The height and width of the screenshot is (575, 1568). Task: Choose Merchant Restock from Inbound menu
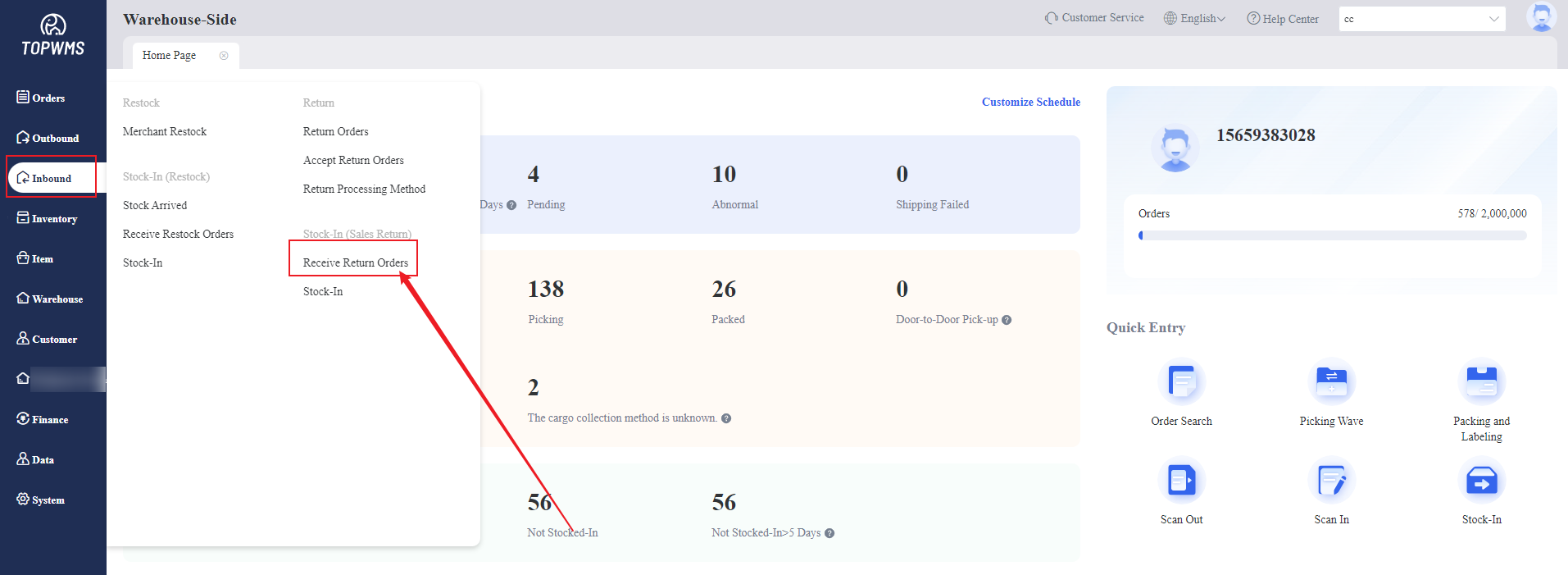point(165,131)
